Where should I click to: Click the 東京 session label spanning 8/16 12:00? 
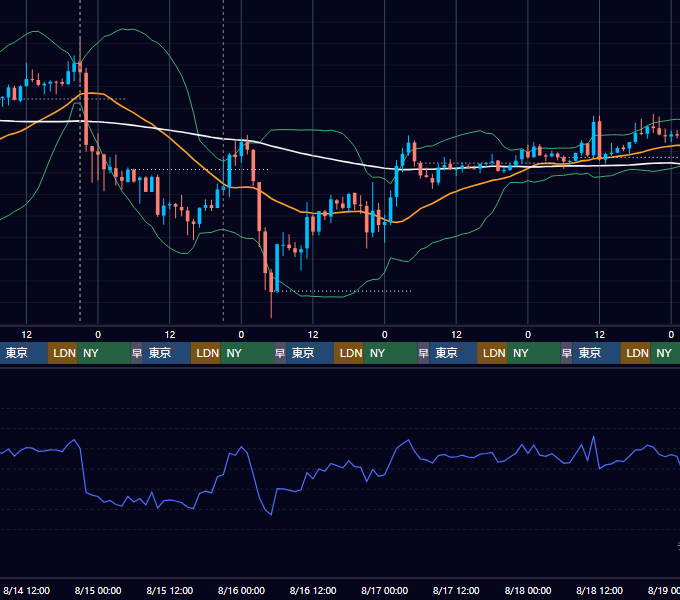[310, 353]
